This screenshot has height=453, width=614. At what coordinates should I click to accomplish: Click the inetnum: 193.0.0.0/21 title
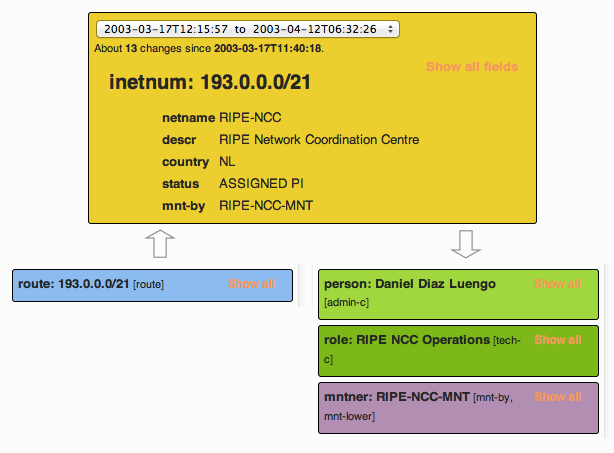[210, 82]
